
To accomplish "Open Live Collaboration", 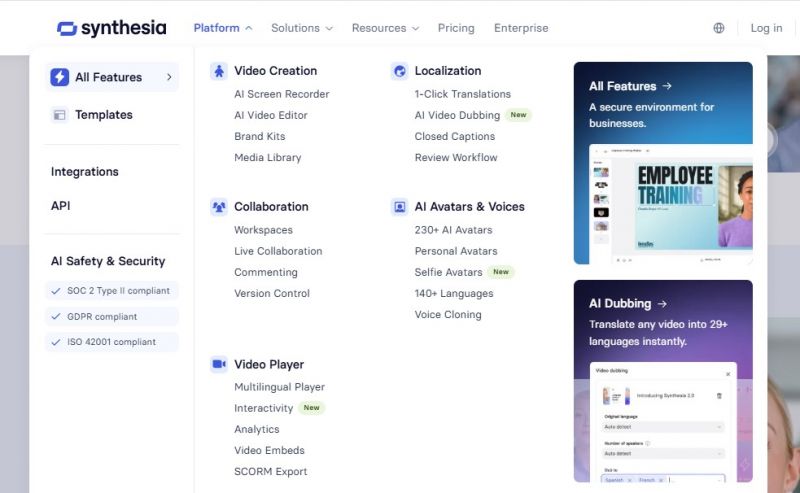I will [278, 251].
